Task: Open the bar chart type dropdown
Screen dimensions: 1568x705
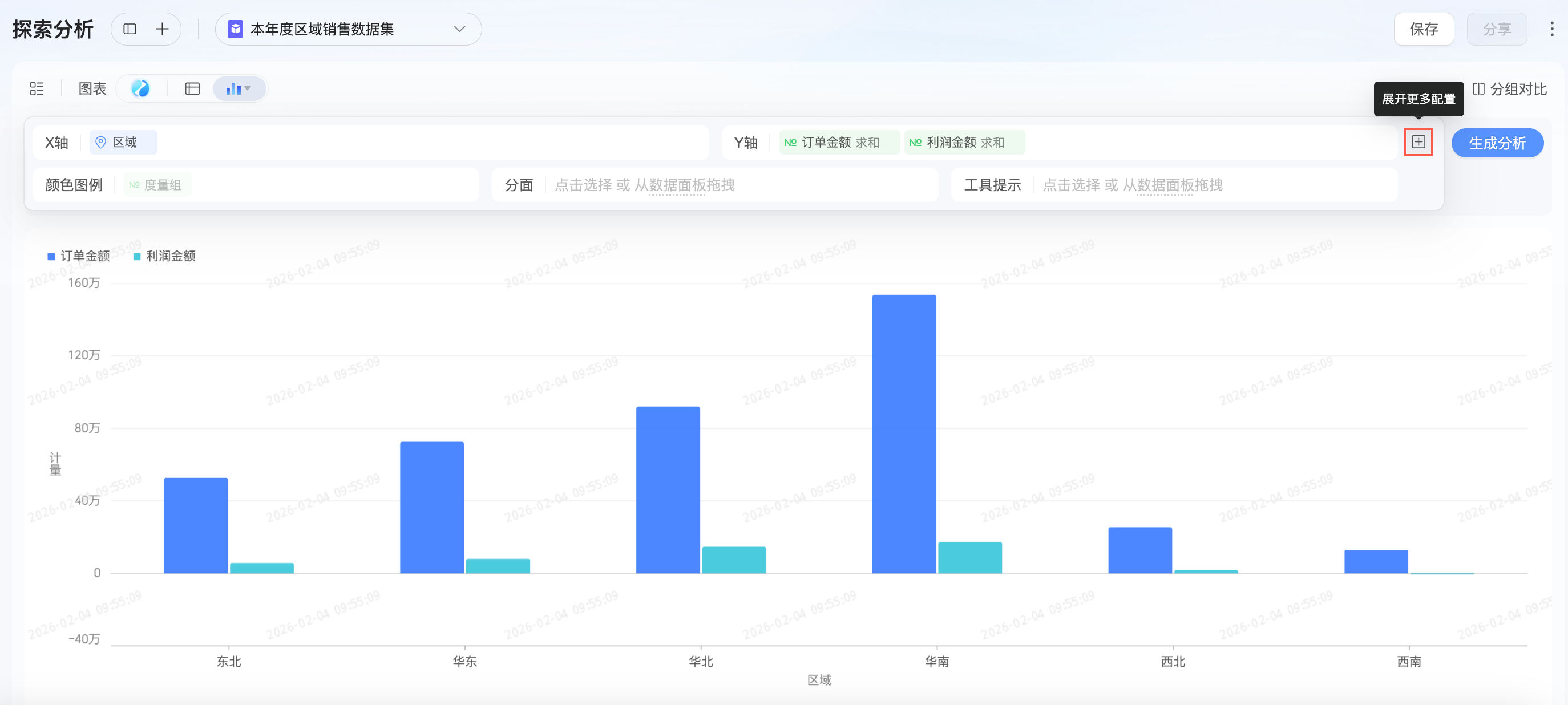Action: point(239,89)
